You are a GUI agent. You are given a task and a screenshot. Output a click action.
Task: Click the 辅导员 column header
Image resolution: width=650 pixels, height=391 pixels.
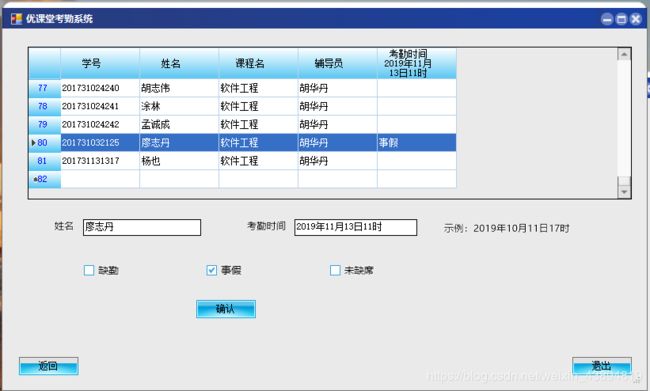[x=337, y=63]
